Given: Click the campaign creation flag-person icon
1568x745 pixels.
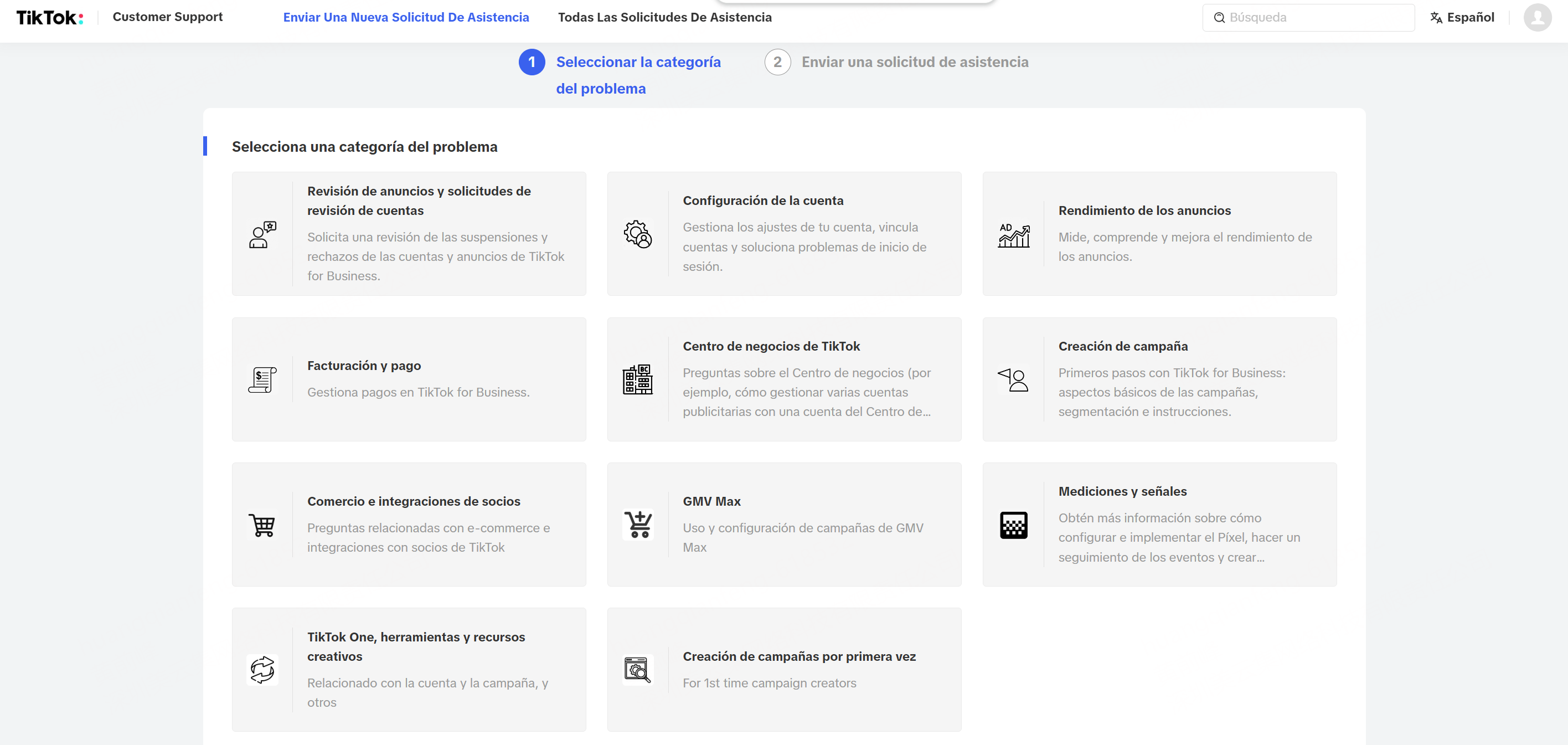Looking at the screenshot, I should click(x=1013, y=379).
